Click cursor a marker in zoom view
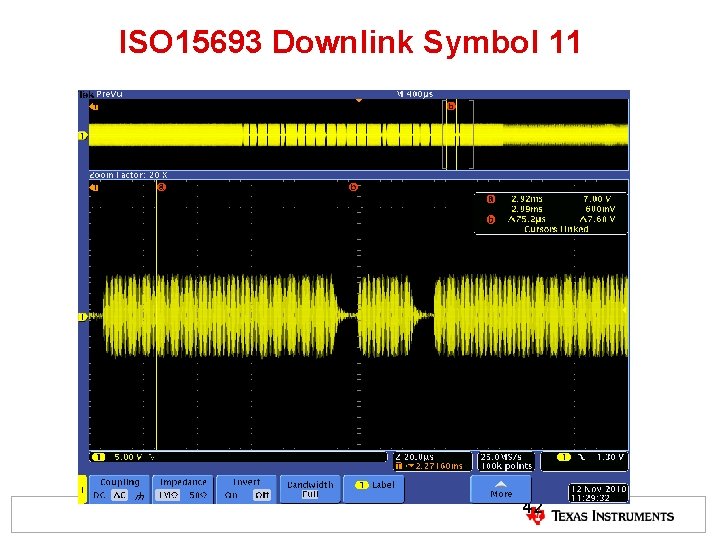 (x=161, y=187)
